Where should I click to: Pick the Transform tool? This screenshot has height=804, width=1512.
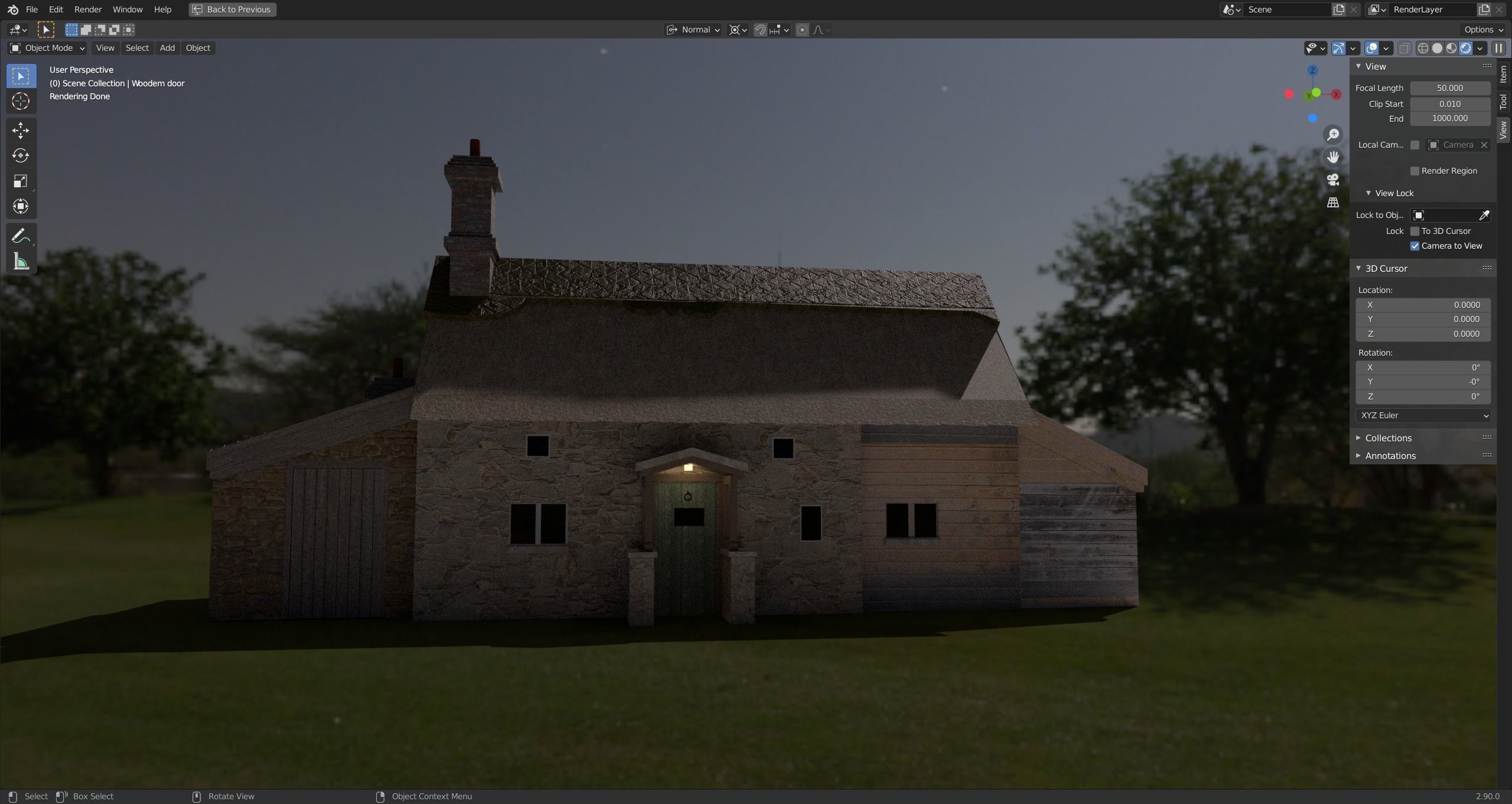pos(21,206)
